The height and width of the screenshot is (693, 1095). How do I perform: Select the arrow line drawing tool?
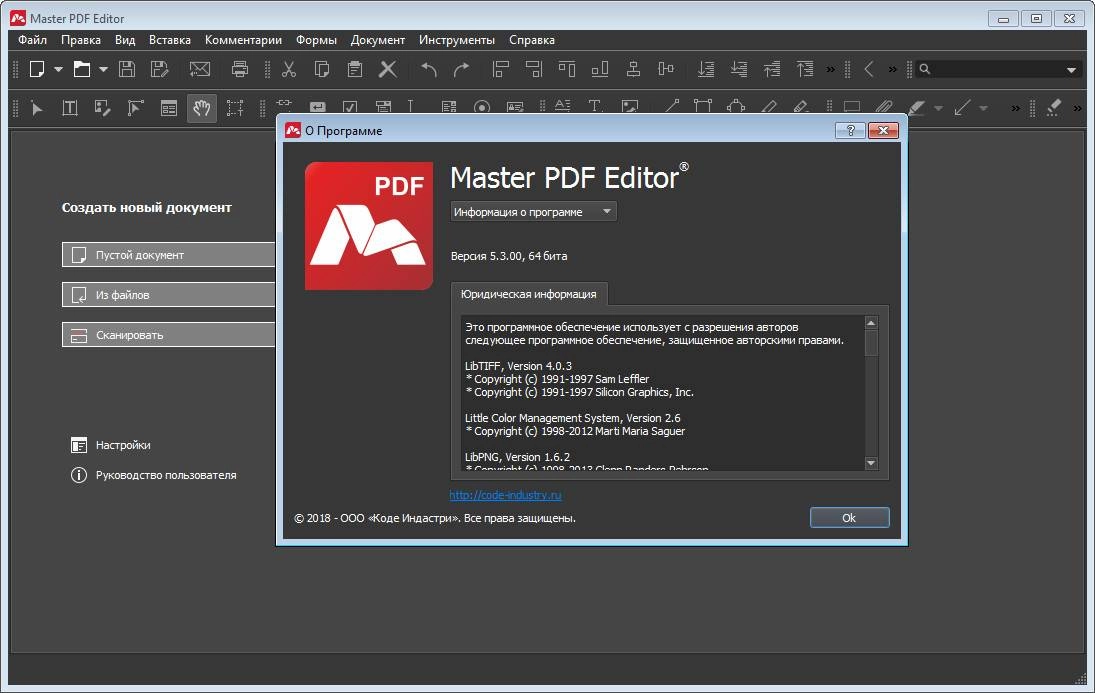click(962, 108)
